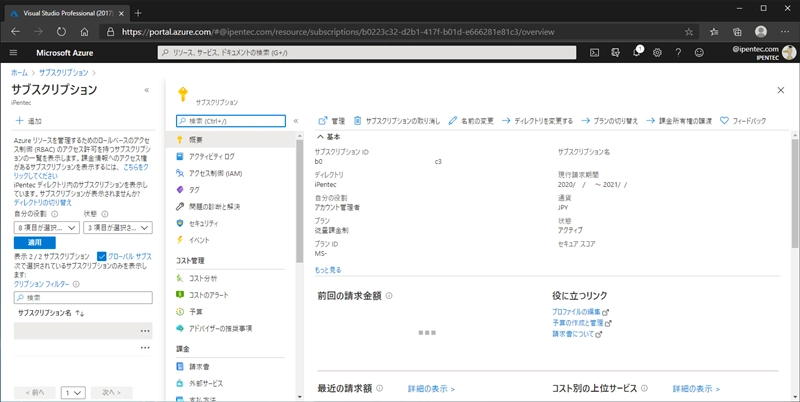This screenshot has width=800, height=402.
Task: Open 概要 in the resource menu
Action: coord(231,139)
